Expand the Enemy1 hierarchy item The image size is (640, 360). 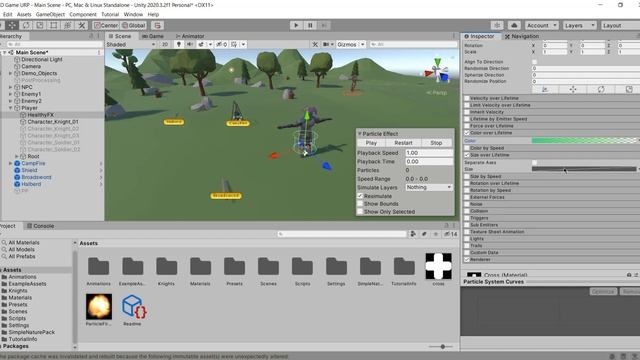[11, 94]
